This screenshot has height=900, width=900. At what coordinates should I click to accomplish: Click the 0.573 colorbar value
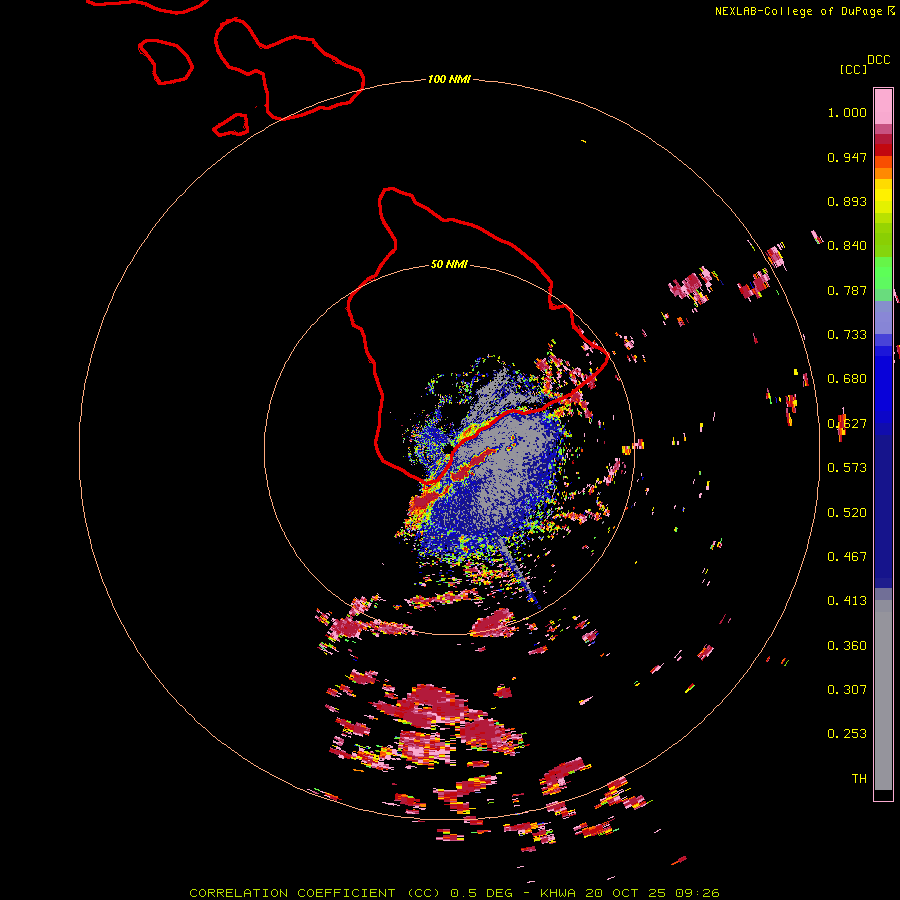[847, 468]
